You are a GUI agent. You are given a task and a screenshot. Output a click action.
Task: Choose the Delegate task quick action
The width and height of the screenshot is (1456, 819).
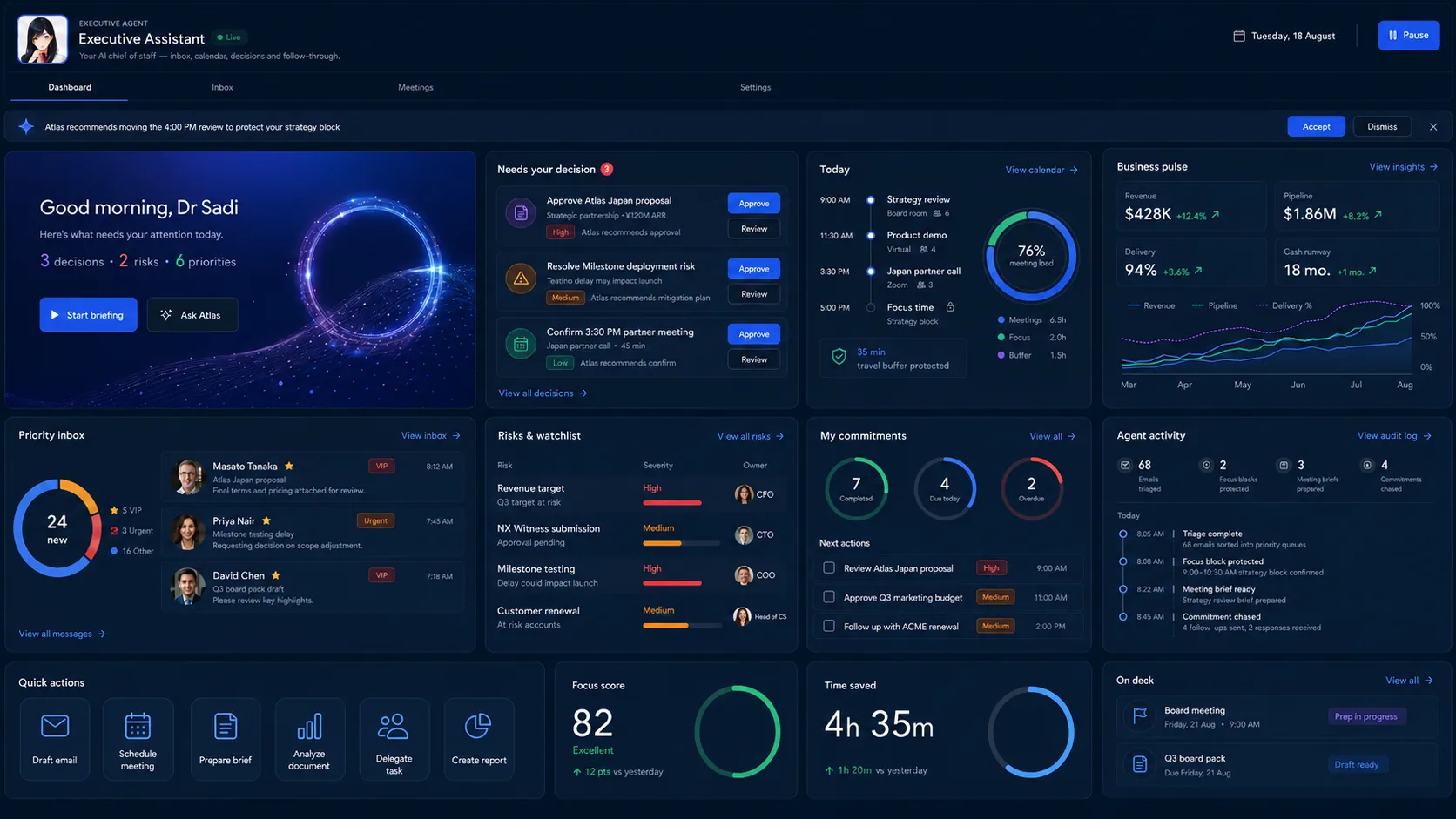tap(394, 739)
